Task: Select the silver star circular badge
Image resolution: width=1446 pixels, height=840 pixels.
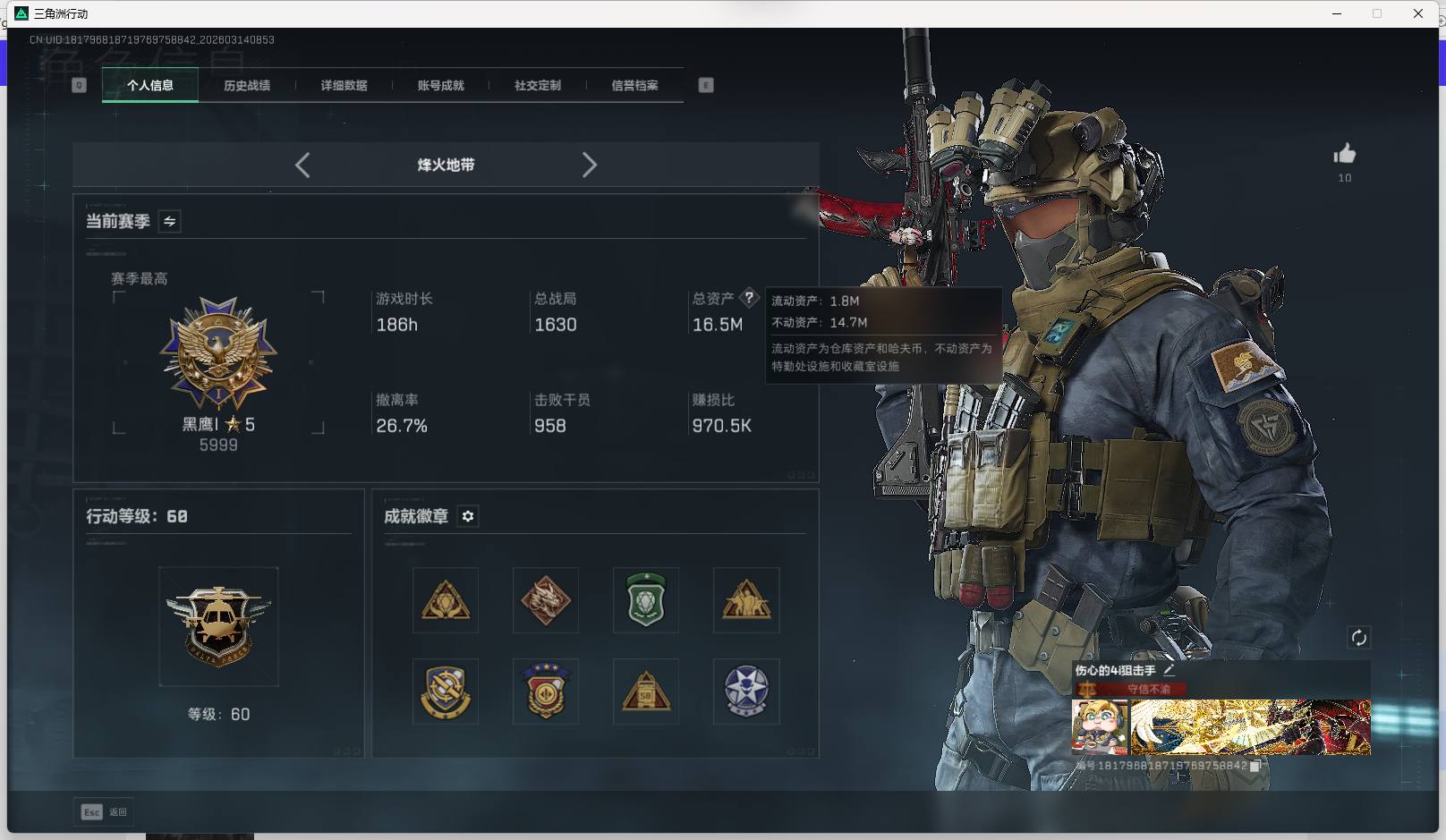Action: 746,692
